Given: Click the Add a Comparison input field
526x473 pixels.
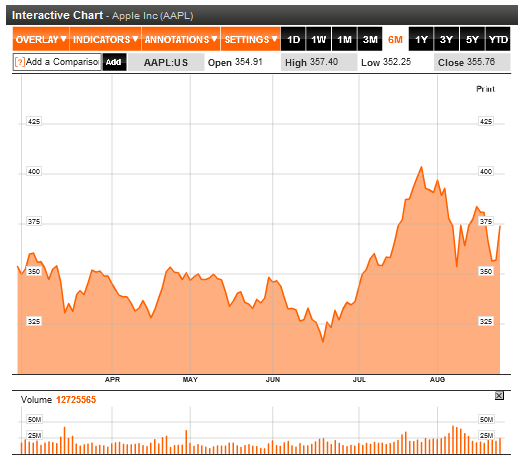Looking at the screenshot, I should tap(57, 62).
